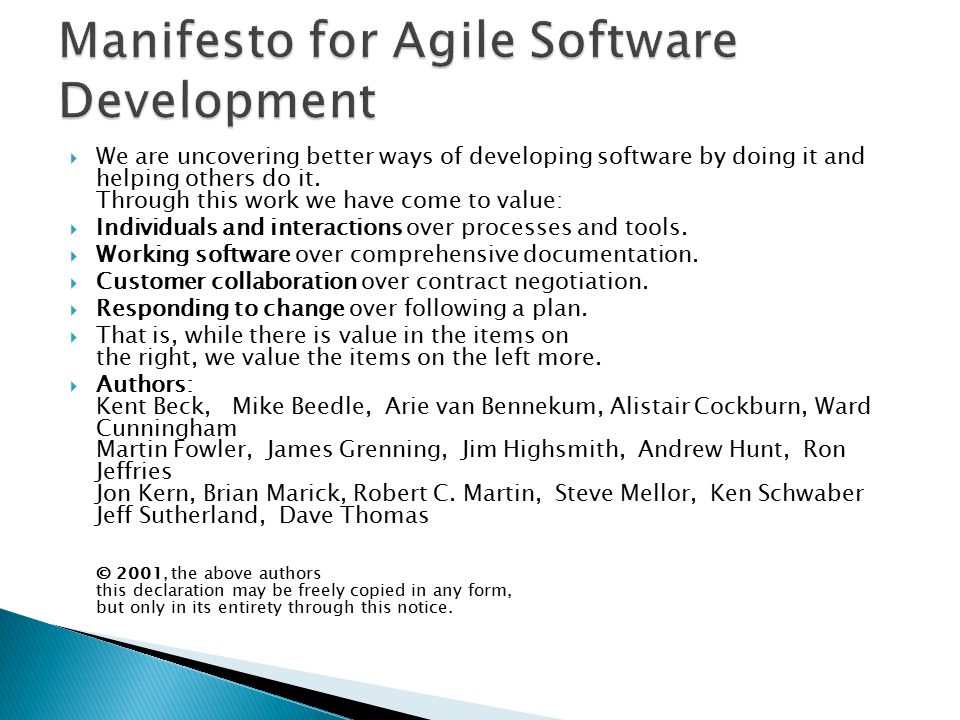Image resolution: width=960 pixels, height=720 pixels.
Task: Click the bullet arrow beside 'Authors:'
Action: click(x=74, y=386)
